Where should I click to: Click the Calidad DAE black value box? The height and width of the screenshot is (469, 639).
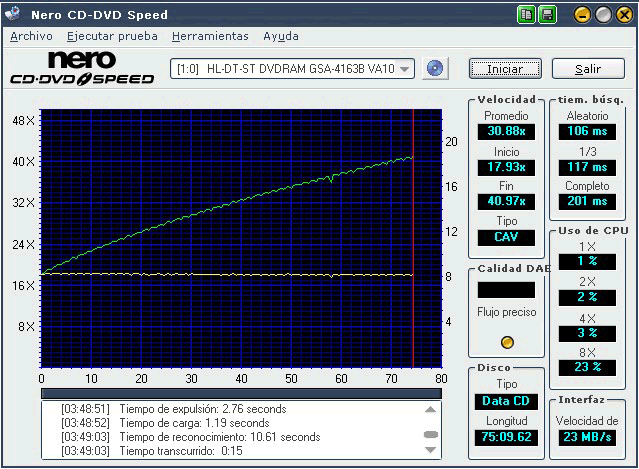tap(507, 289)
